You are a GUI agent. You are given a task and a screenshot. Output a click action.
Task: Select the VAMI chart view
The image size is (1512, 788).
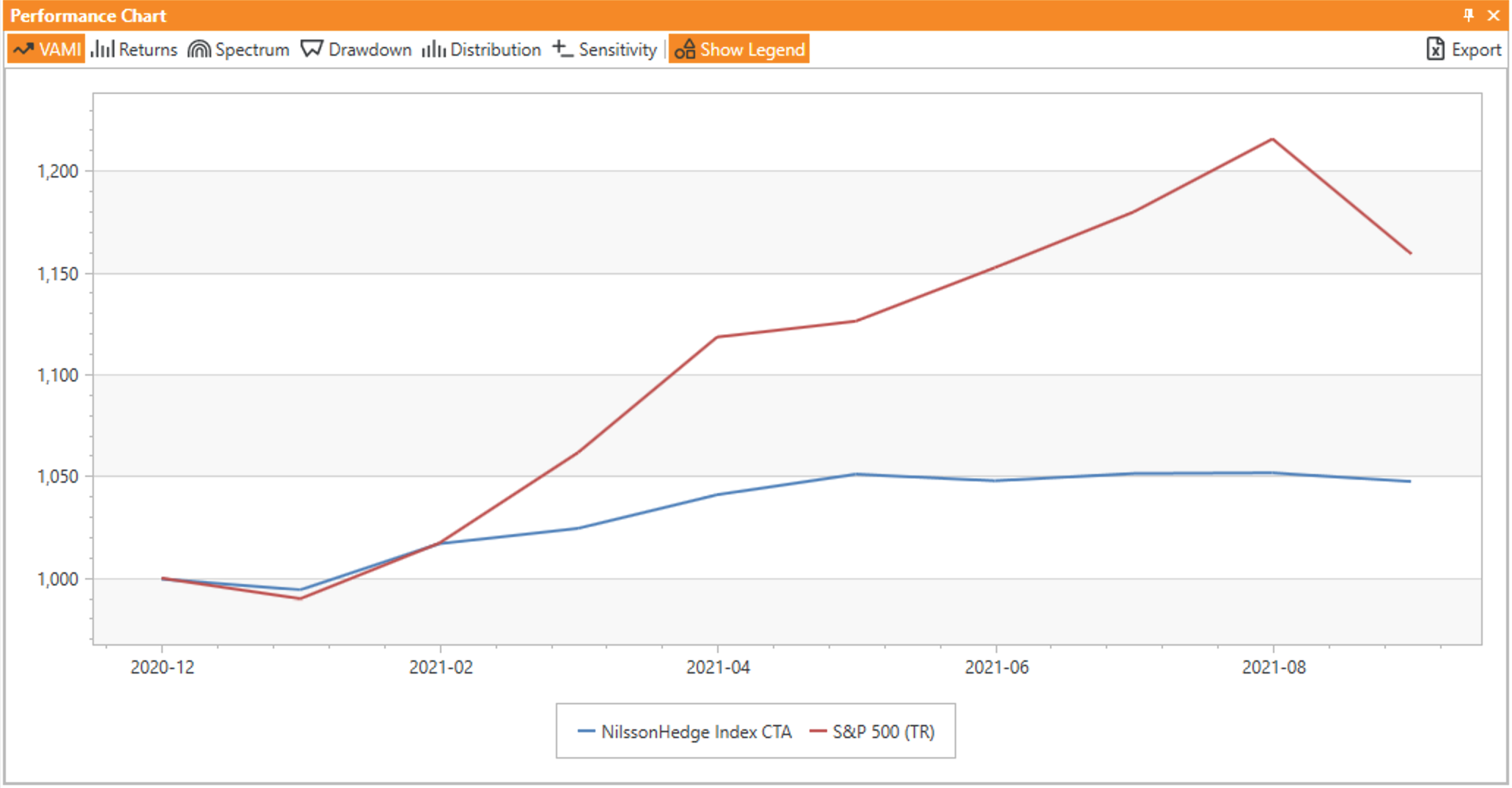47,49
